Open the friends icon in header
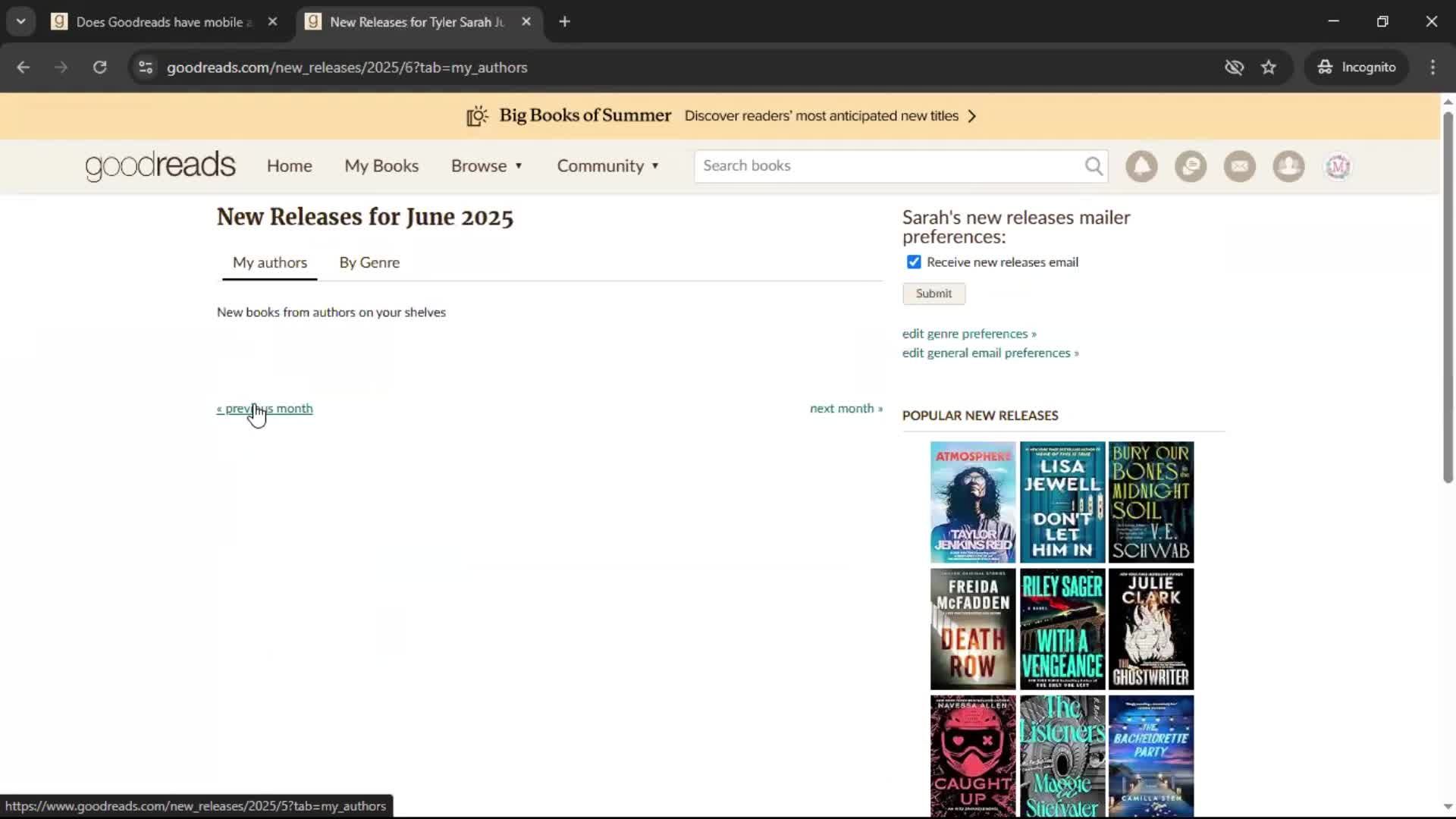Image resolution: width=1456 pixels, height=819 pixels. pyautogui.click(x=1288, y=166)
